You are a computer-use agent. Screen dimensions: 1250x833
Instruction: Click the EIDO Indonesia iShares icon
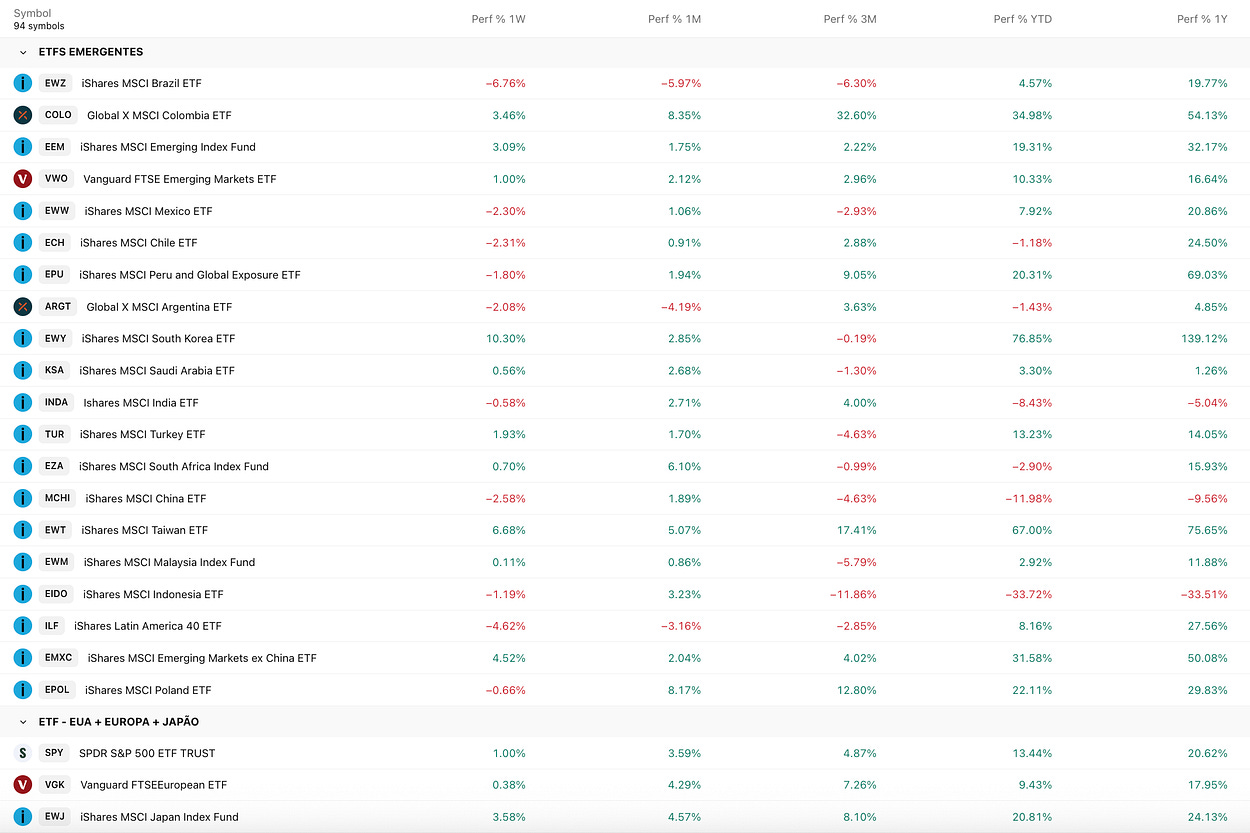click(23, 594)
